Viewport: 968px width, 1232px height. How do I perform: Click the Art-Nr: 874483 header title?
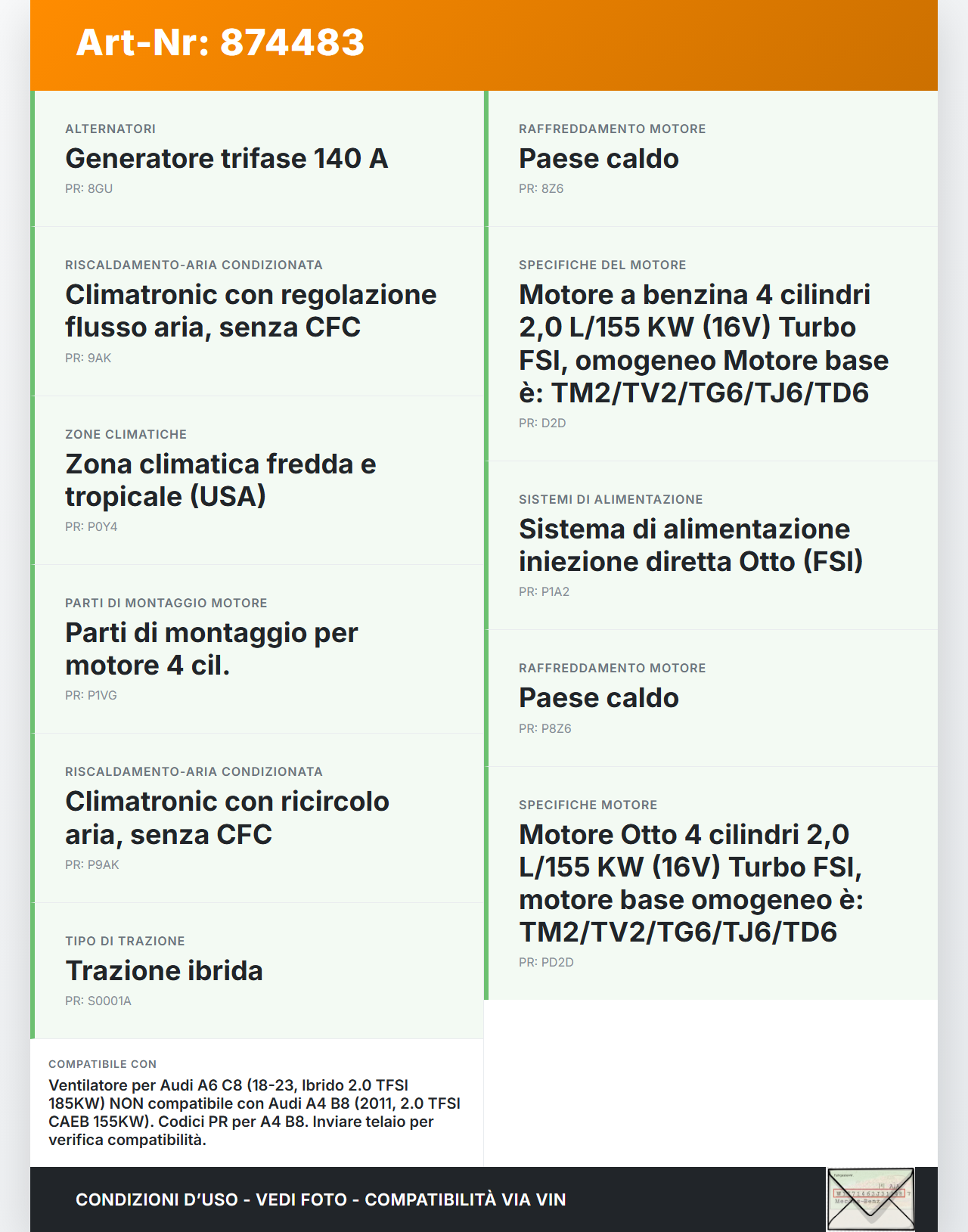[220, 42]
